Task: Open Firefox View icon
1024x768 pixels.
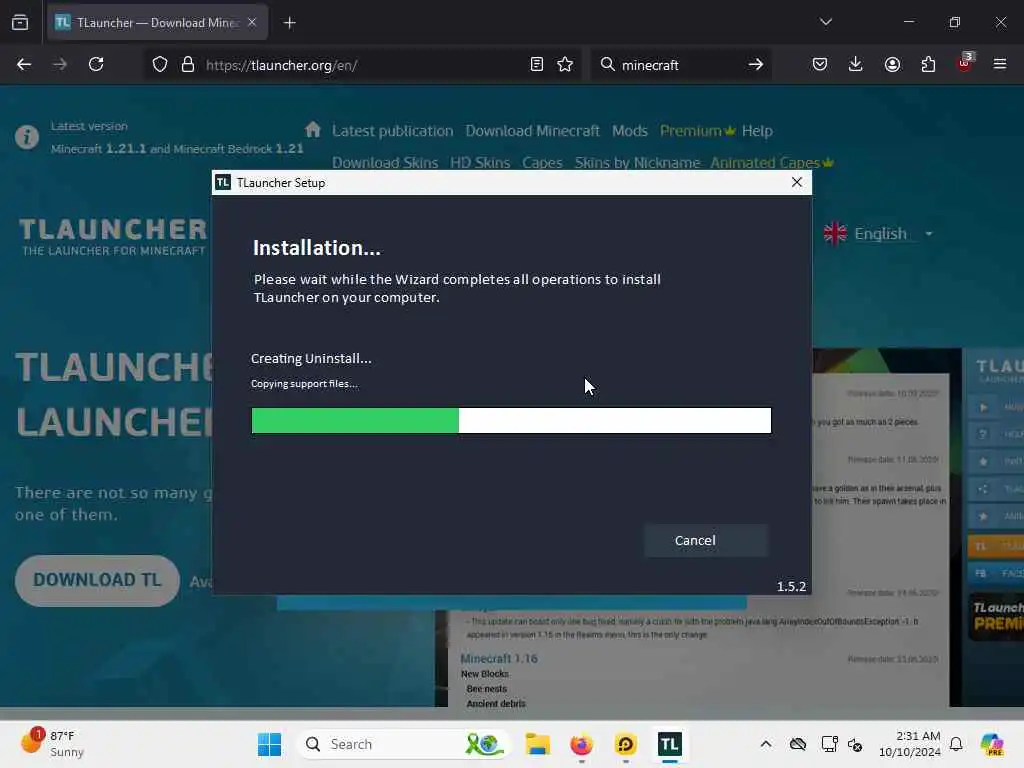Action: coord(20,23)
